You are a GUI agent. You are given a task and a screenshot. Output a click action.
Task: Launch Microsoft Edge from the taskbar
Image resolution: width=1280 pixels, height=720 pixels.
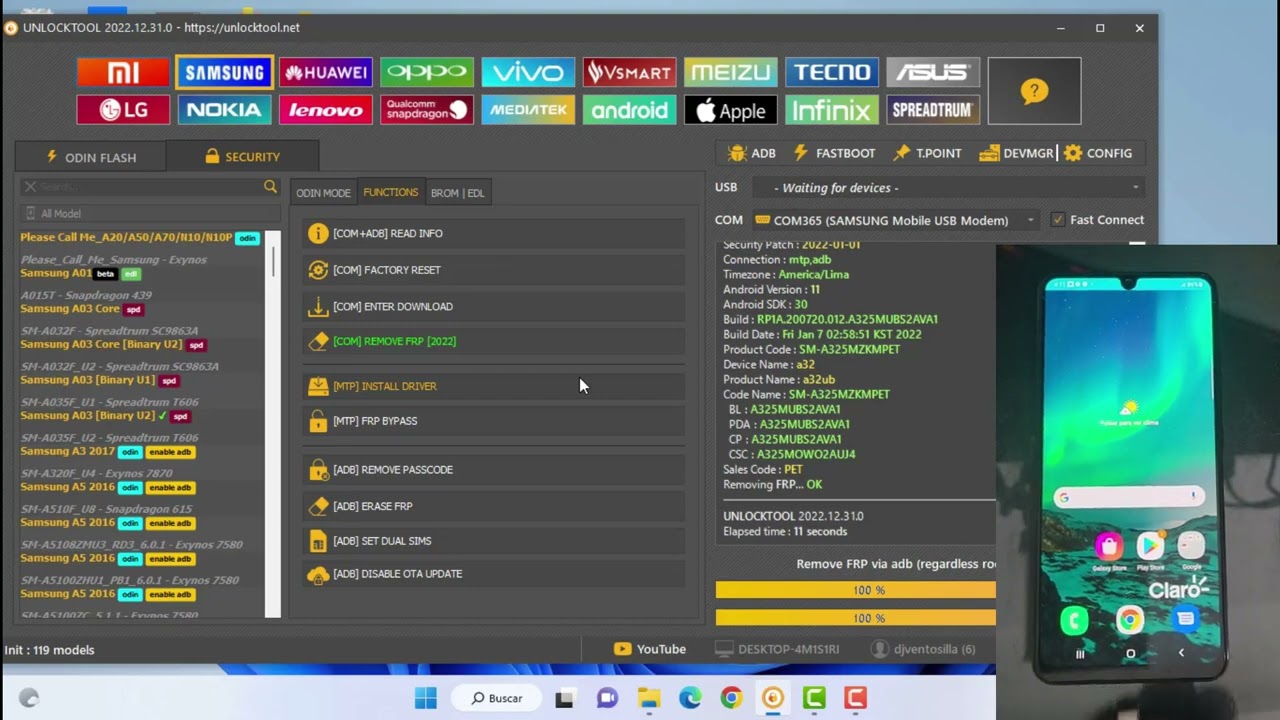pos(690,698)
